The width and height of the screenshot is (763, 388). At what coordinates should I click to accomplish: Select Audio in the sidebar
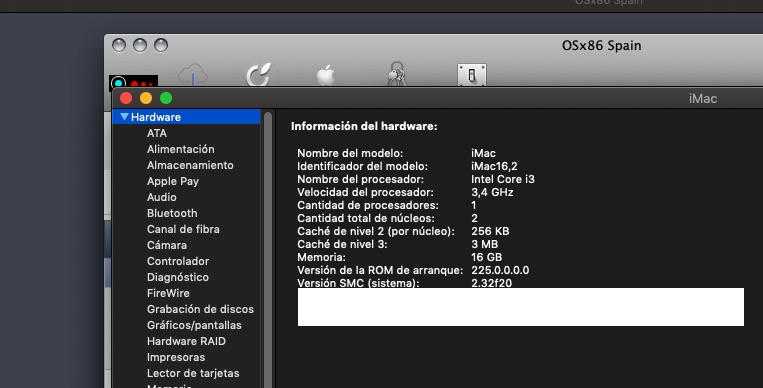pos(162,197)
